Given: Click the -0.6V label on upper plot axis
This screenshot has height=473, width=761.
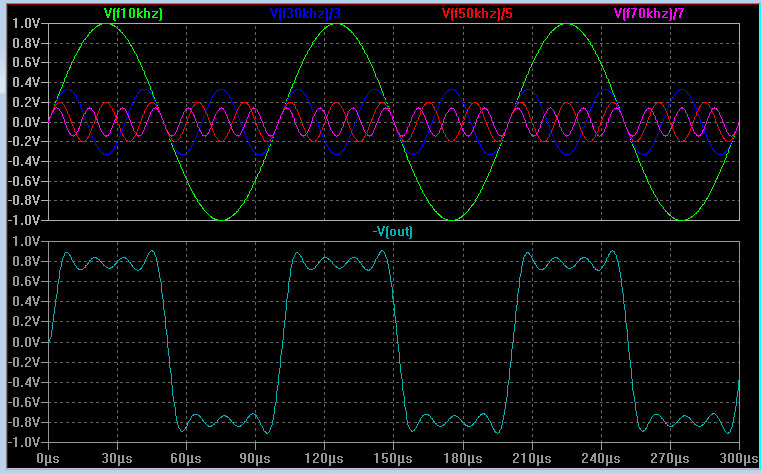Looking at the screenshot, I should point(23,181).
